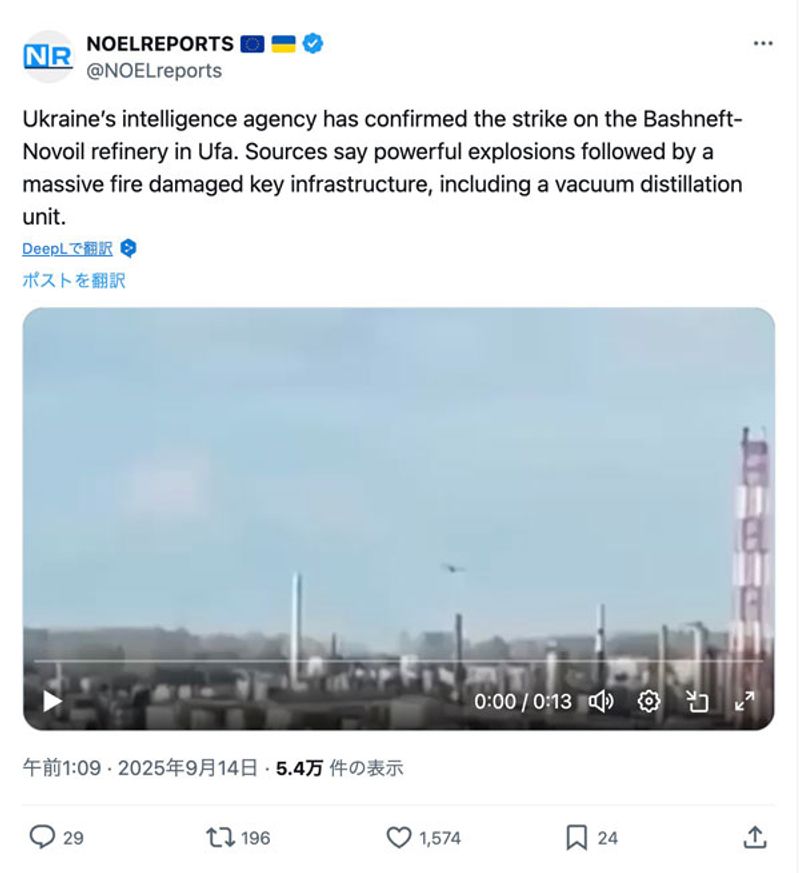This screenshot has height=873, width=800.
Task: Click the reply speech bubble icon
Action: pos(42,837)
